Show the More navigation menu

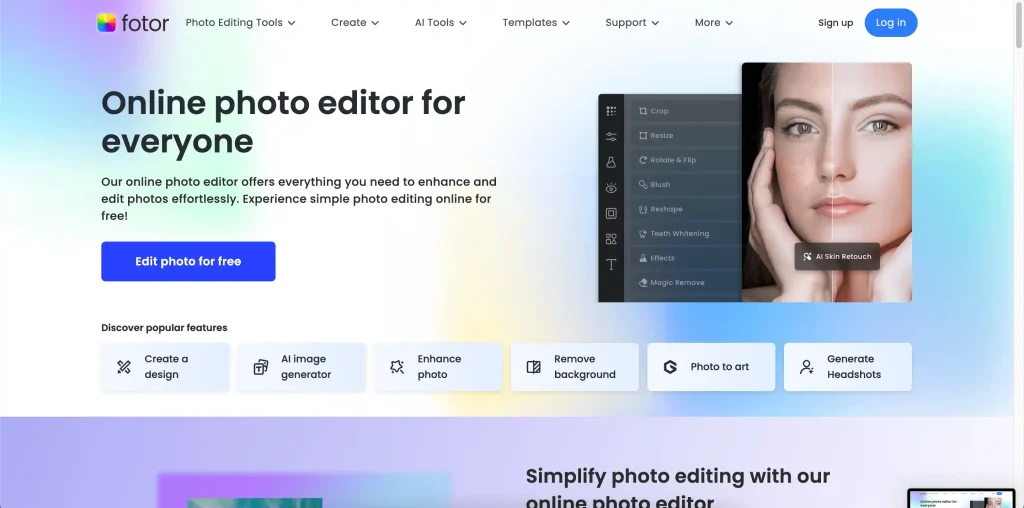[714, 23]
